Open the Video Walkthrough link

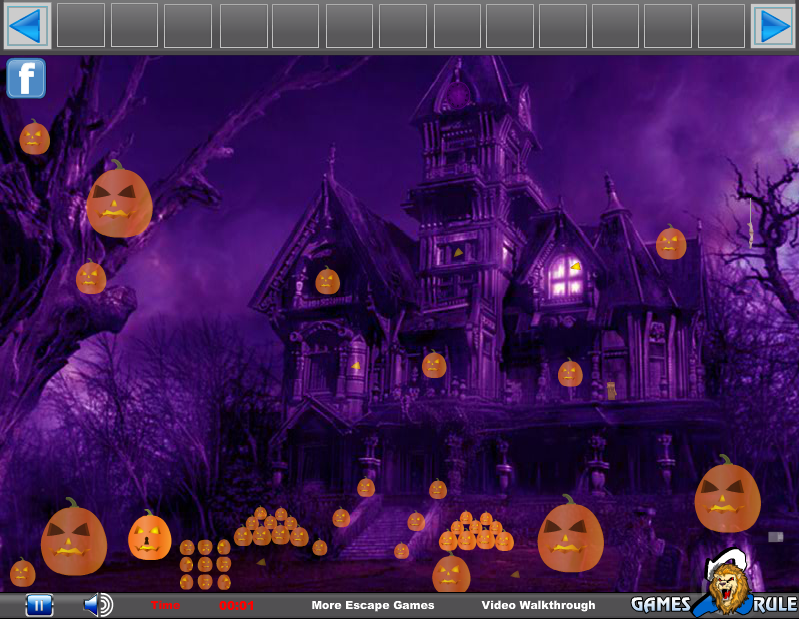coord(538,605)
